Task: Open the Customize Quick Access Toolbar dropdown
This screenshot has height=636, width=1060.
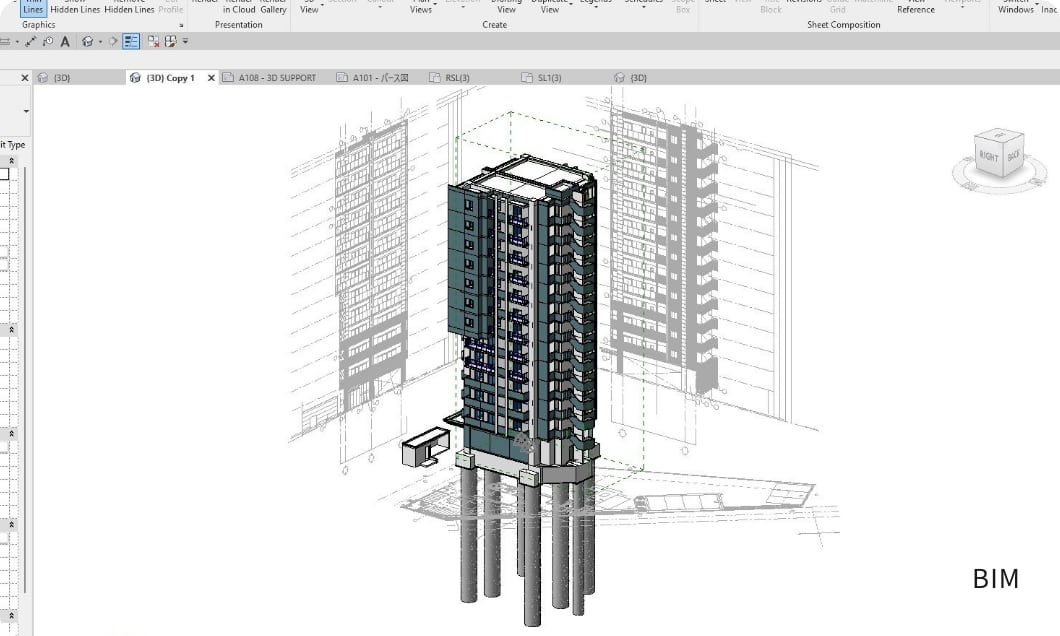Action: [x=185, y=42]
